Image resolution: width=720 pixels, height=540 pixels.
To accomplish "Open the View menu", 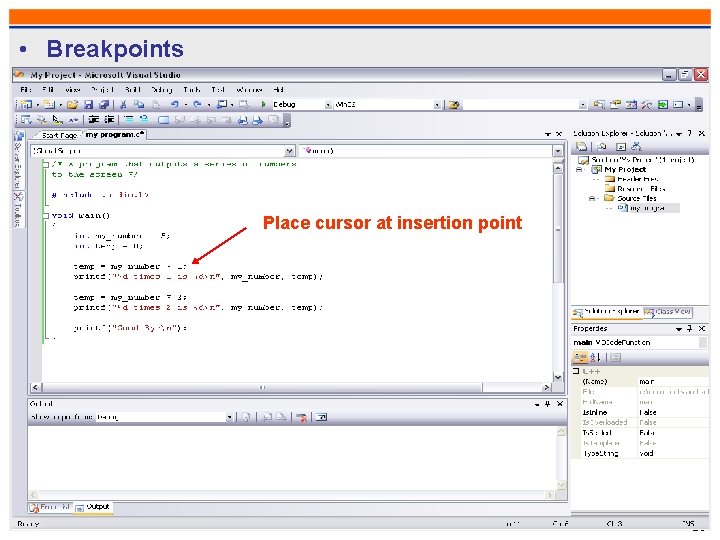I will 73,90.
